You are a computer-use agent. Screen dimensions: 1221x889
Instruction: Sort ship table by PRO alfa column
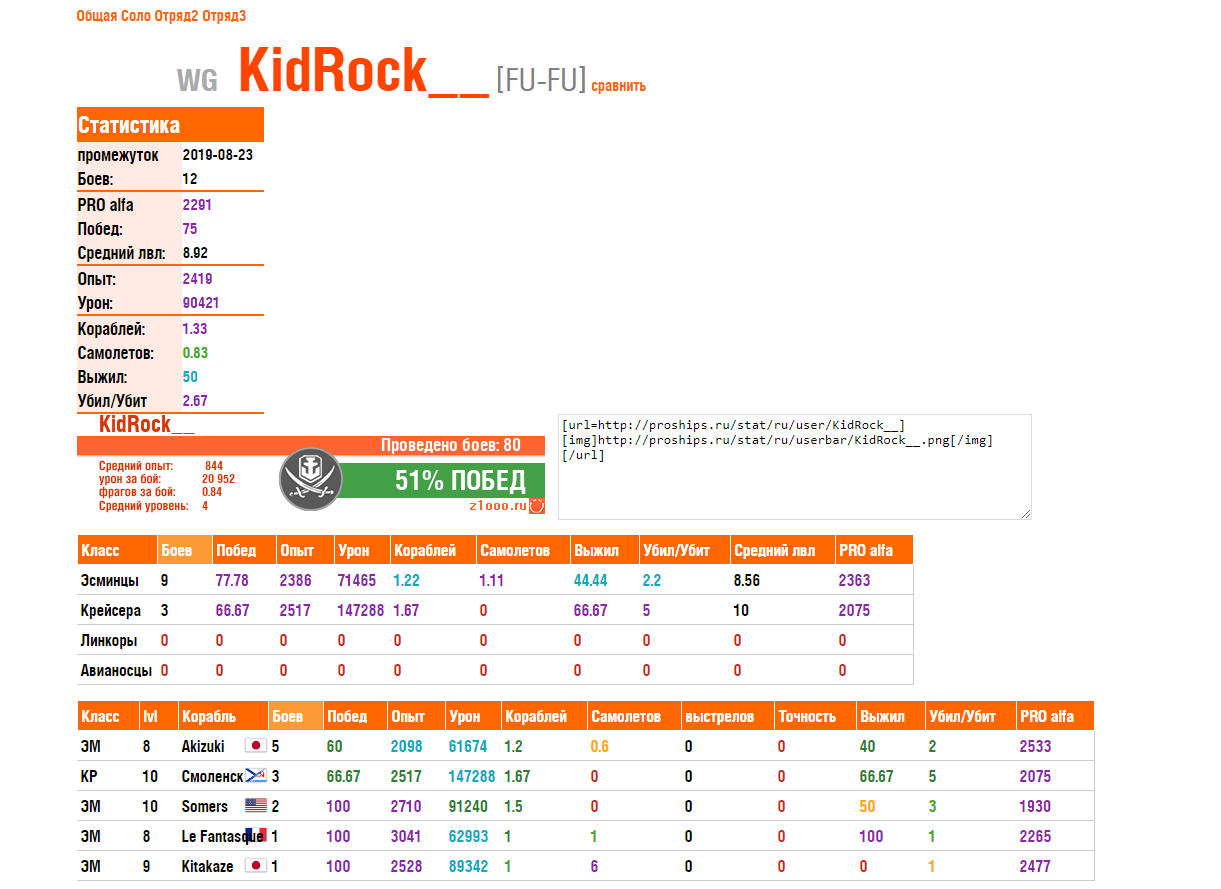pos(1054,716)
